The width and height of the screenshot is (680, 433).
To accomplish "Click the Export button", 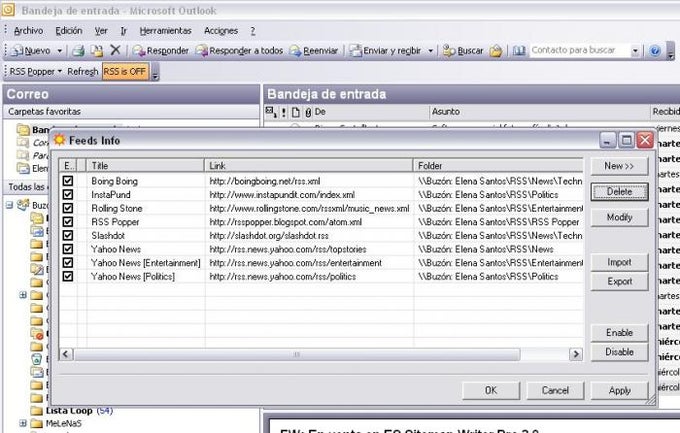I will point(619,282).
